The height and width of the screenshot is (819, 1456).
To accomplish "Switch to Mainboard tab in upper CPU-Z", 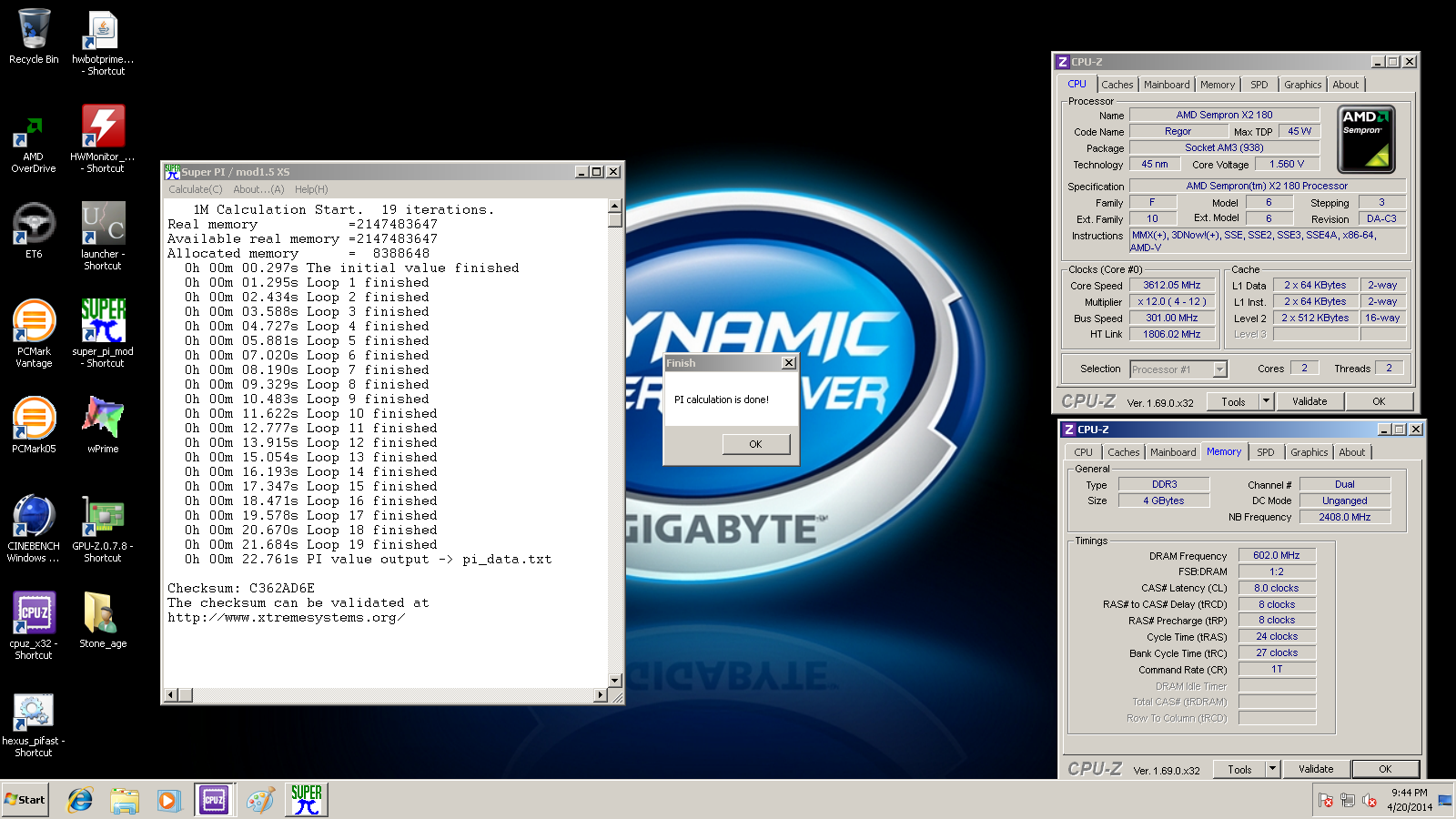I will pyautogui.click(x=1167, y=85).
